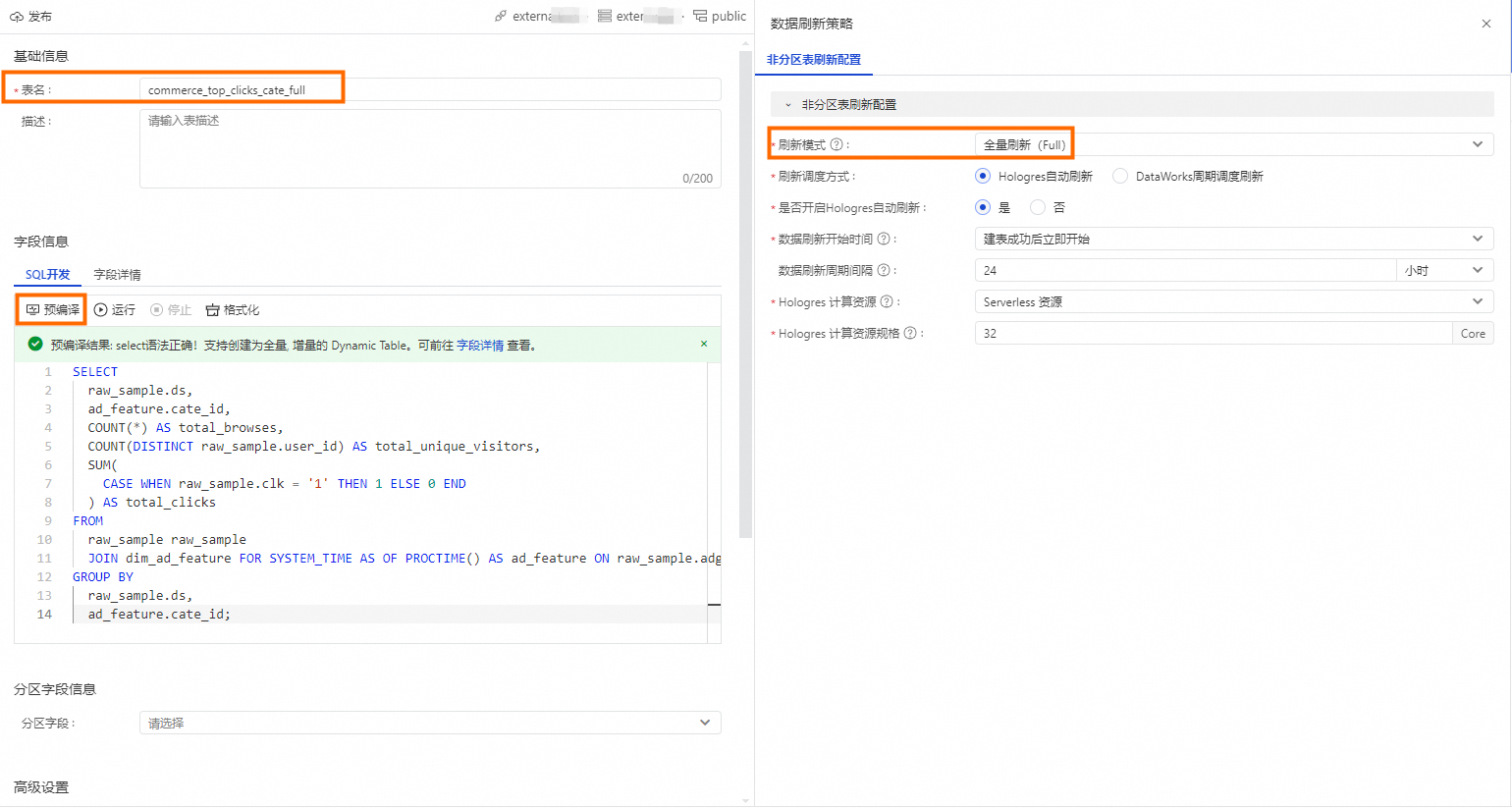The image size is (1512, 808).
Task: Open the 分区字段 dropdown
Action: point(430,723)
